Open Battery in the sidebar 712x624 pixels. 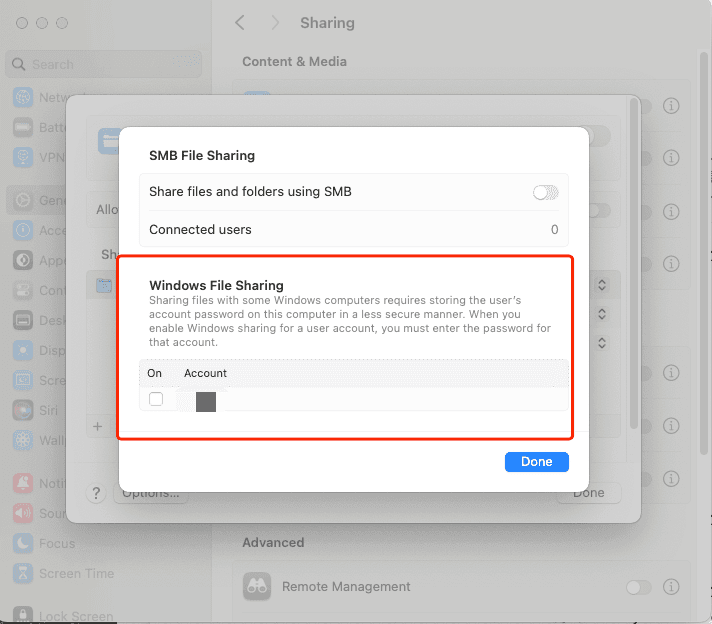coord(40,127)
